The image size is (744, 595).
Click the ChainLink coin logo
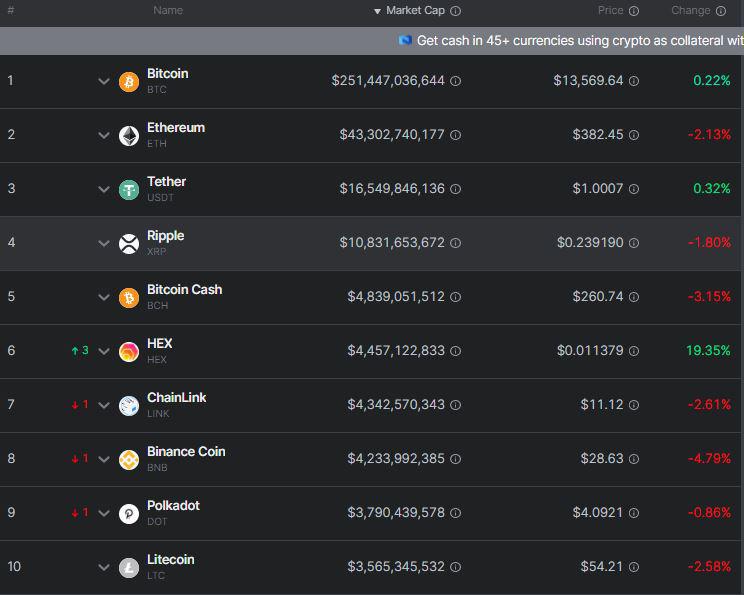[x=129, y=406]
